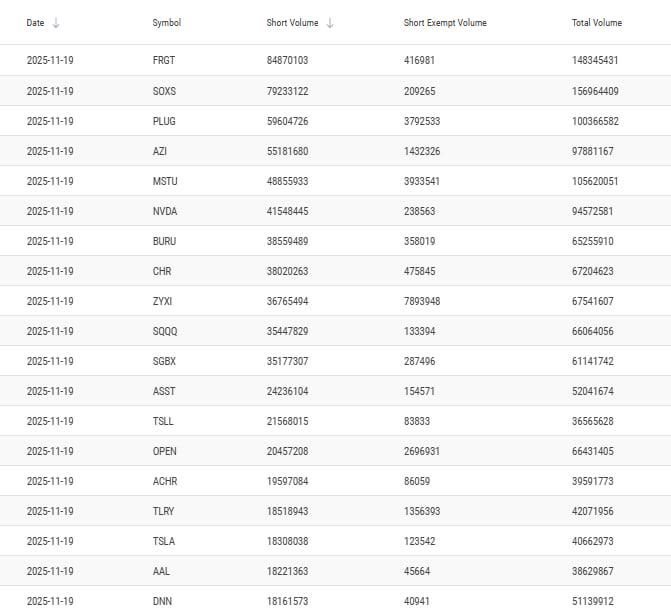Click short exempt value 209265
The image size is (671, 614).
point(419,91)
